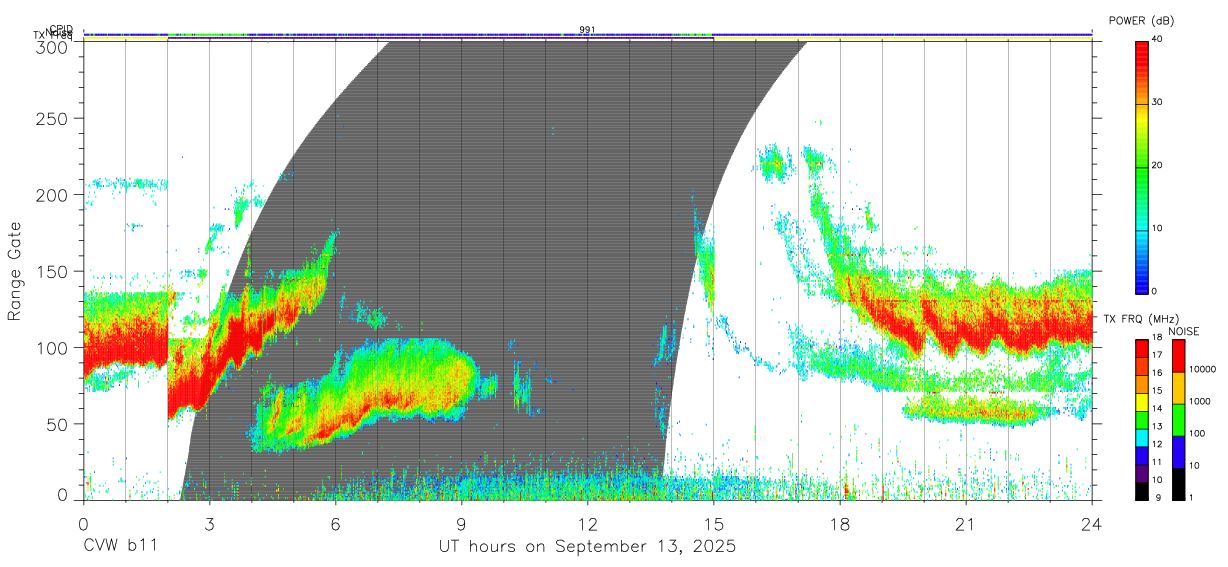The width and height of the screenshot is (1228, 567).
Task: Click the 3 tick label on UT hours axis
Action: [210, 524]
